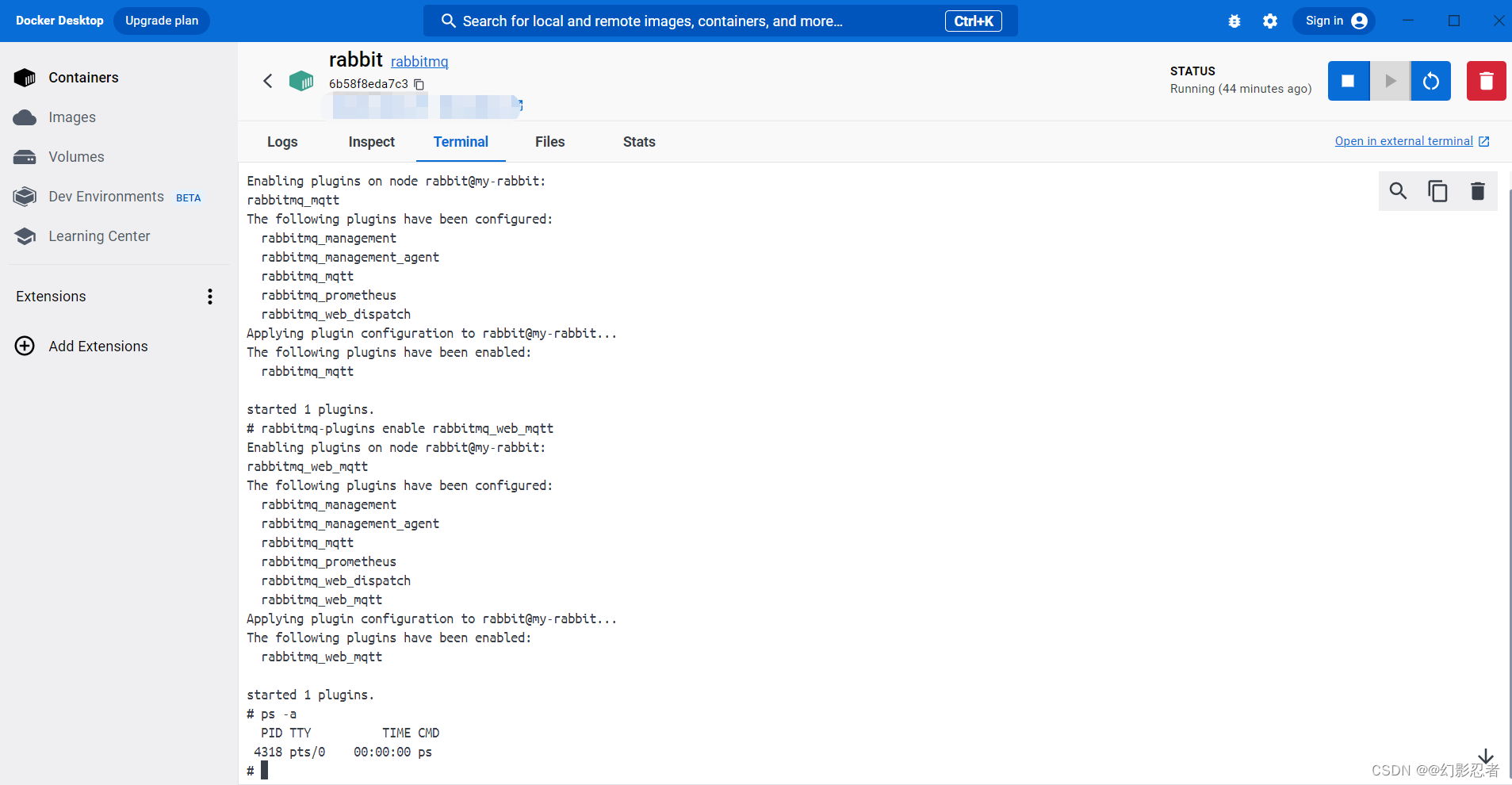Copy the terminal output to clipboard

pos(1437,191)
